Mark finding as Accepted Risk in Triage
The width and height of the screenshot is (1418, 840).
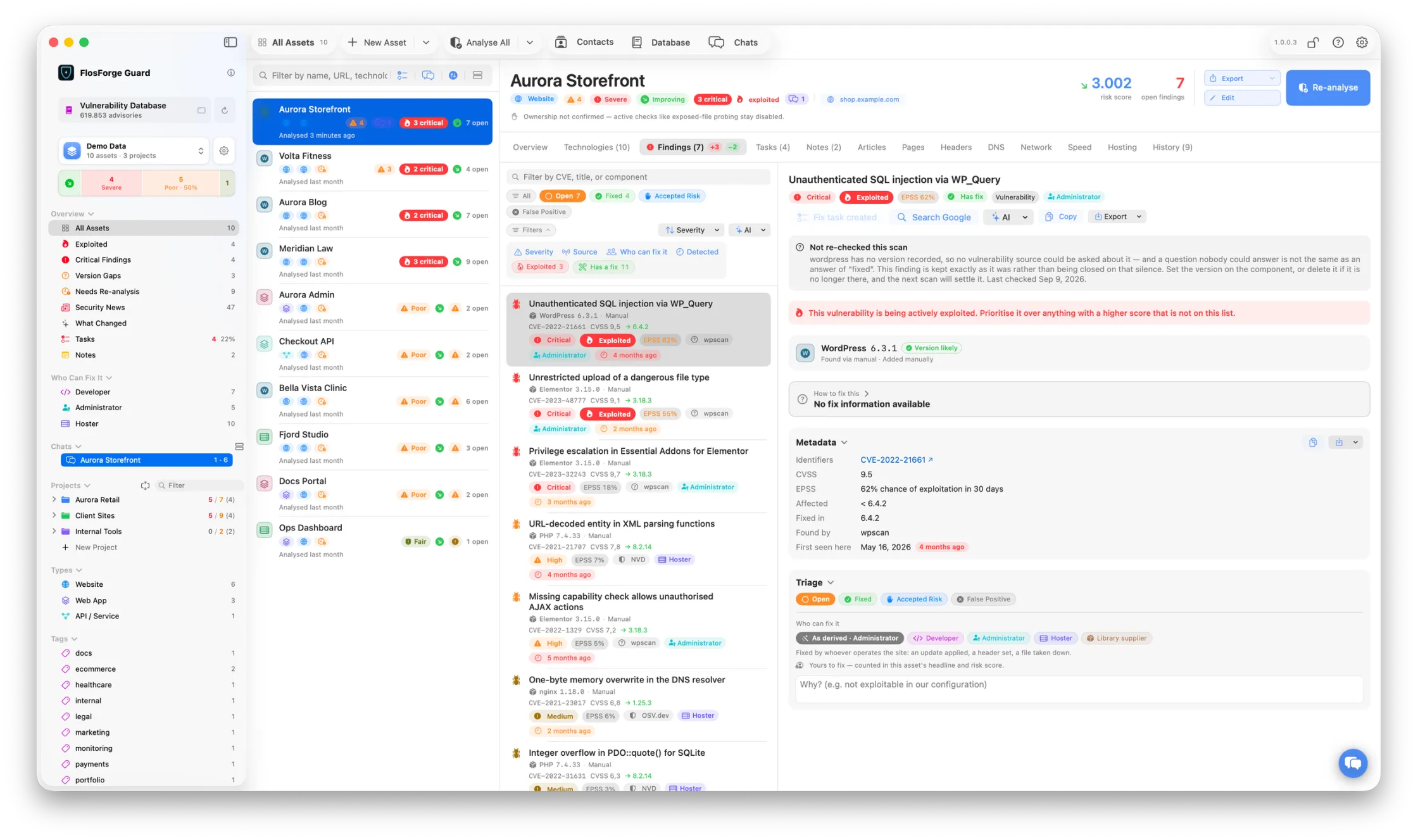point(913,599)
